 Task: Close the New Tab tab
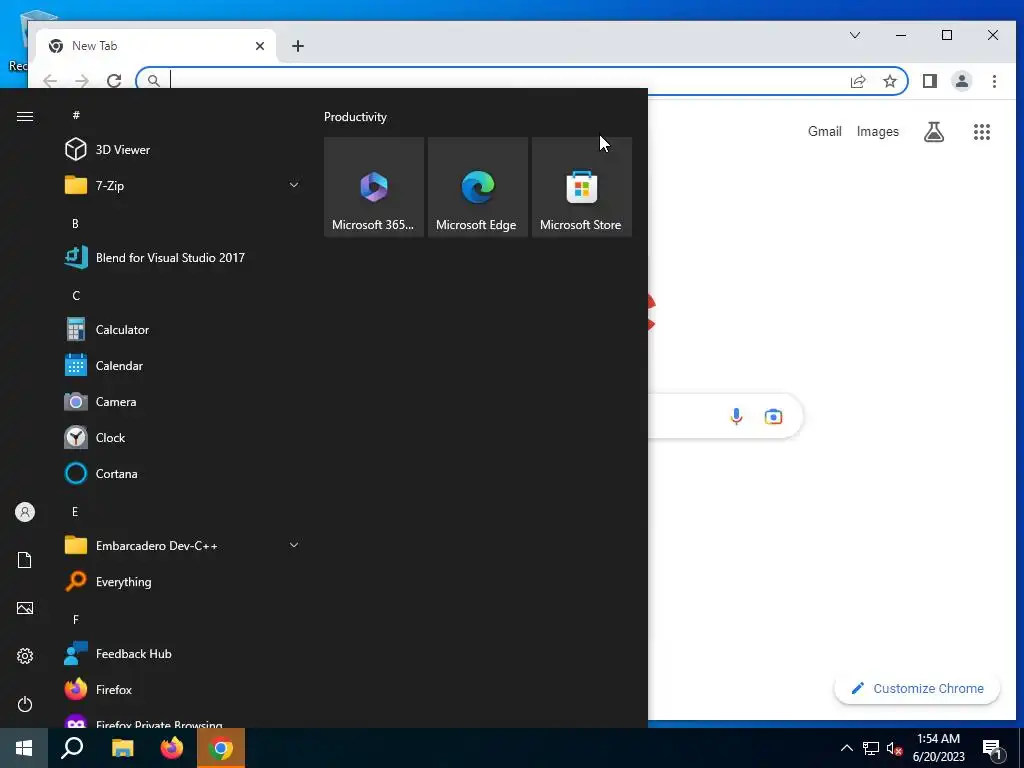click(260, 46)
